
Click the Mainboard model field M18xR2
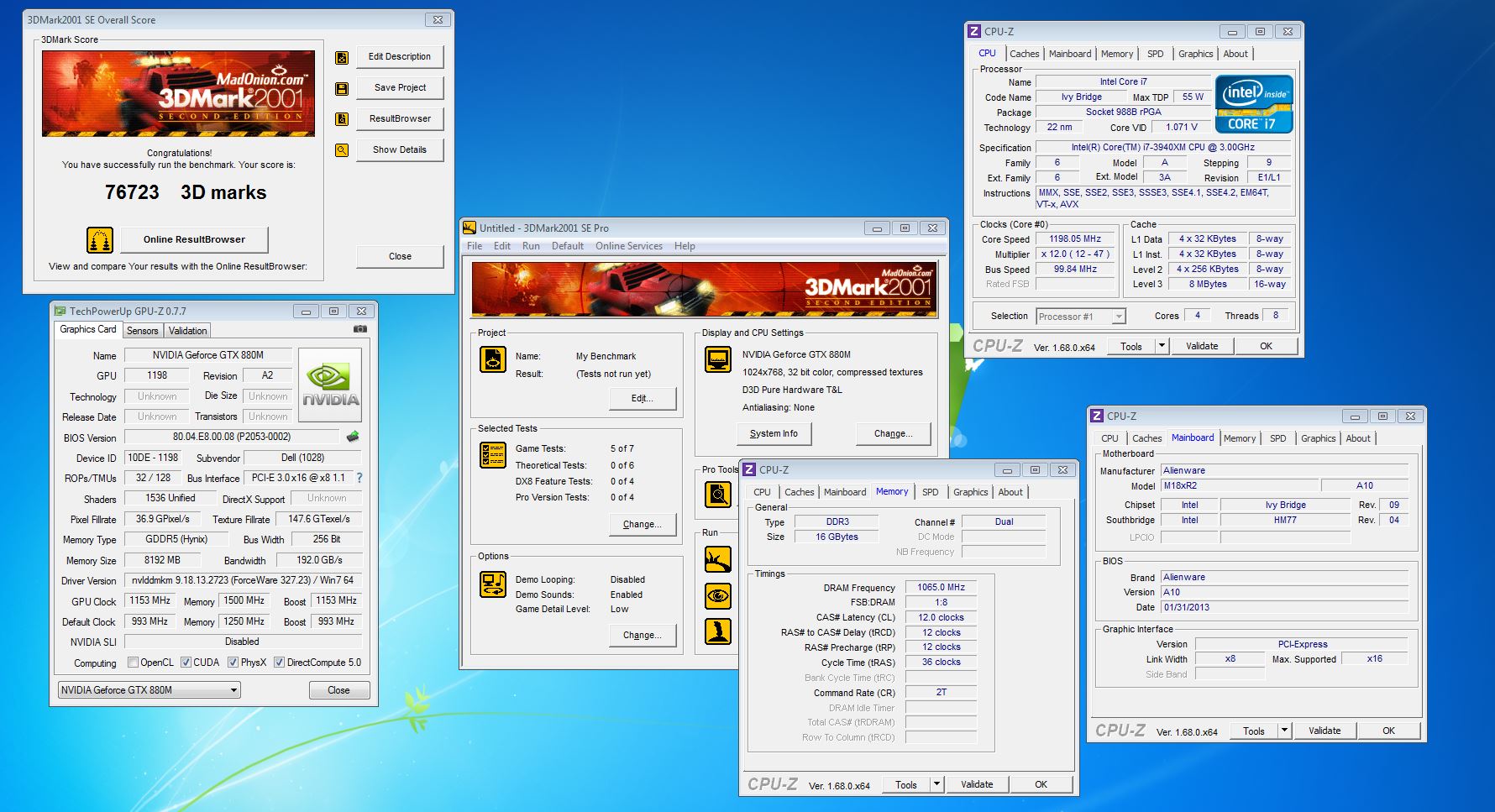point(1239,486)
